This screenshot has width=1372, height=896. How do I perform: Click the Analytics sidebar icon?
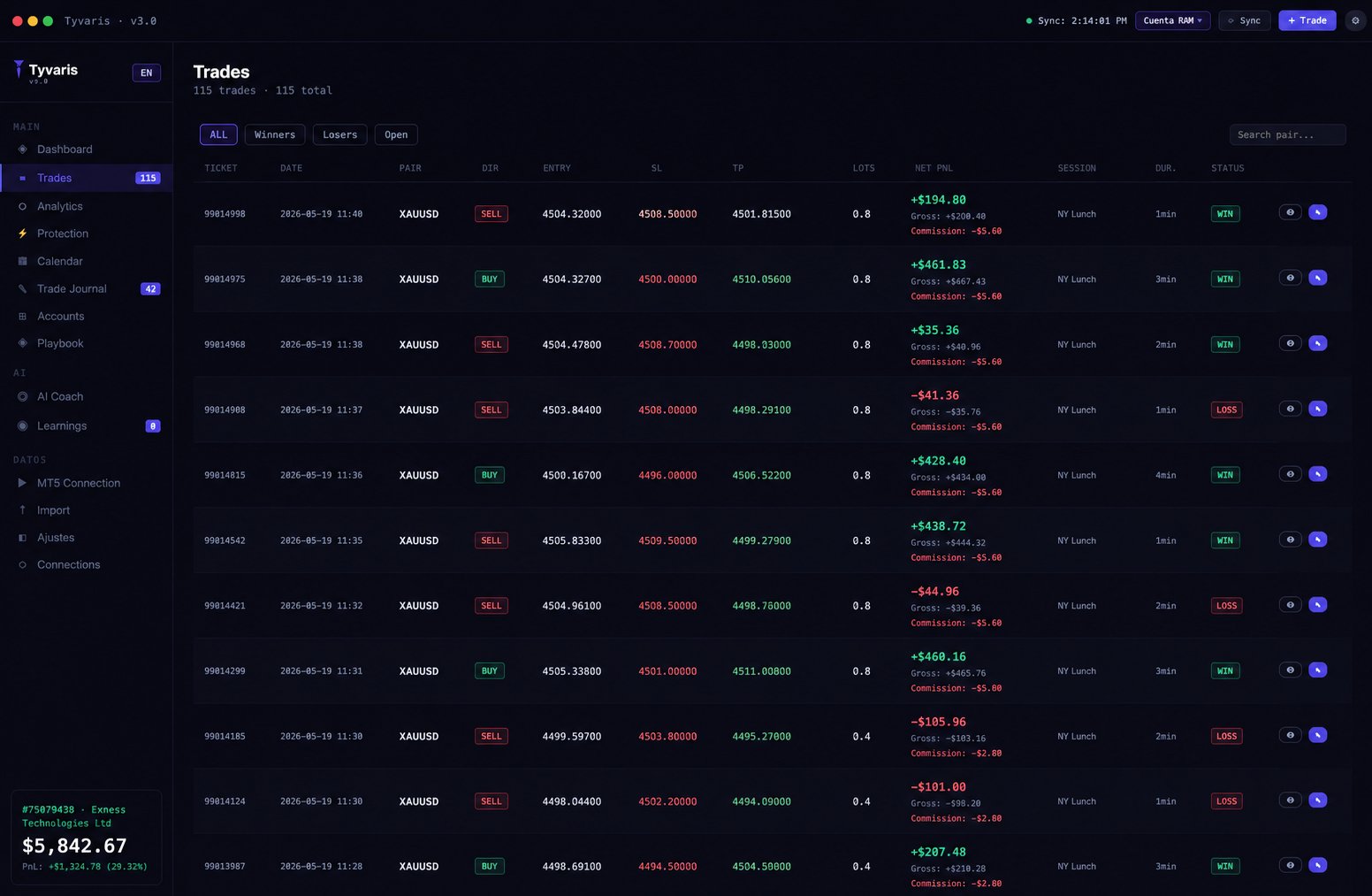pos(23,206)
